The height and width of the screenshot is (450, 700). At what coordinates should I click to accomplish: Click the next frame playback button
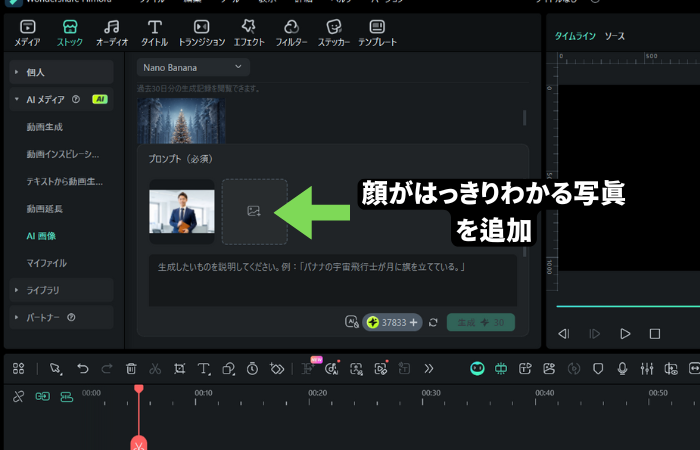595,333
